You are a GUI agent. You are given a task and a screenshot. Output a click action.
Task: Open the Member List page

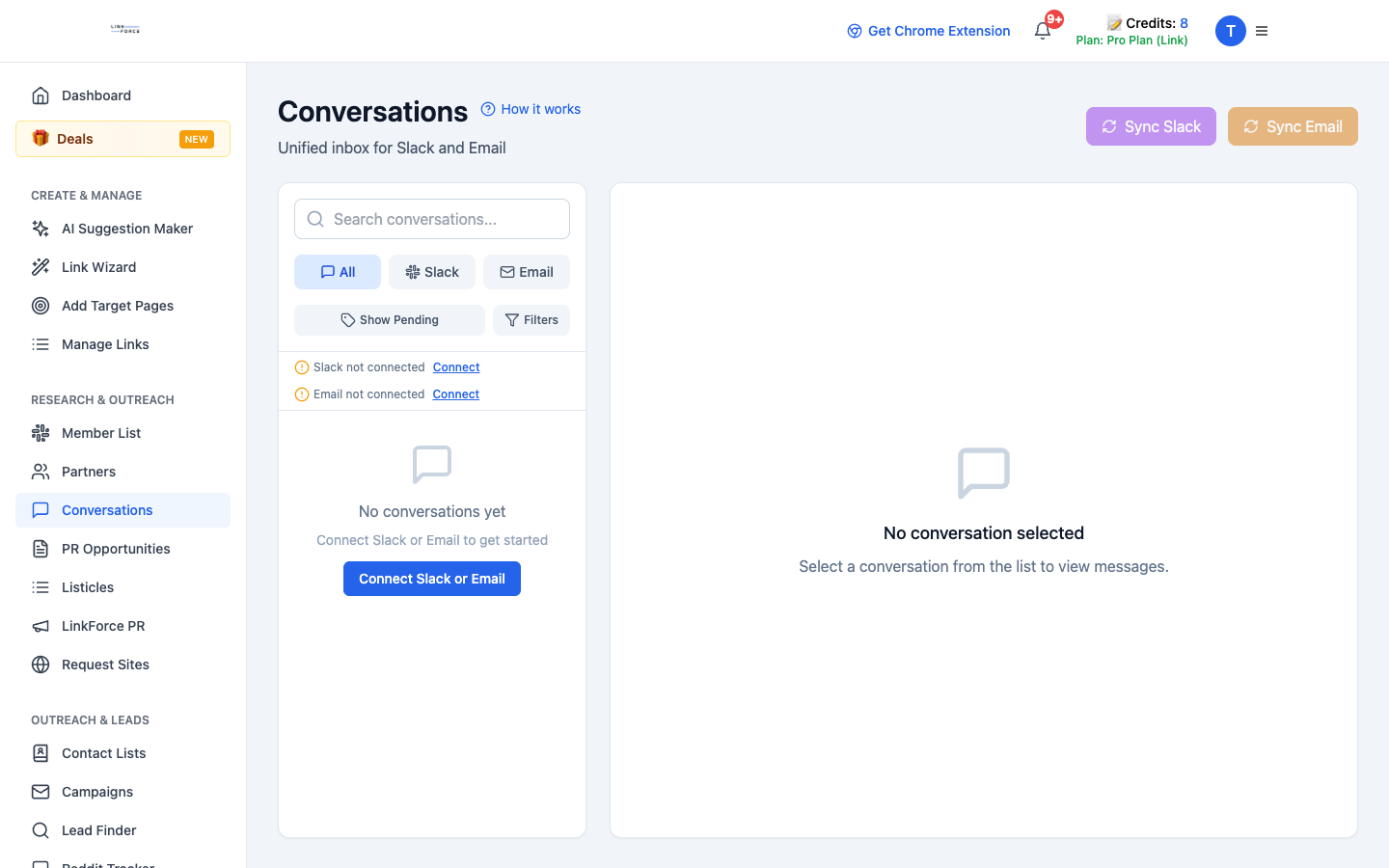[123, 433]
